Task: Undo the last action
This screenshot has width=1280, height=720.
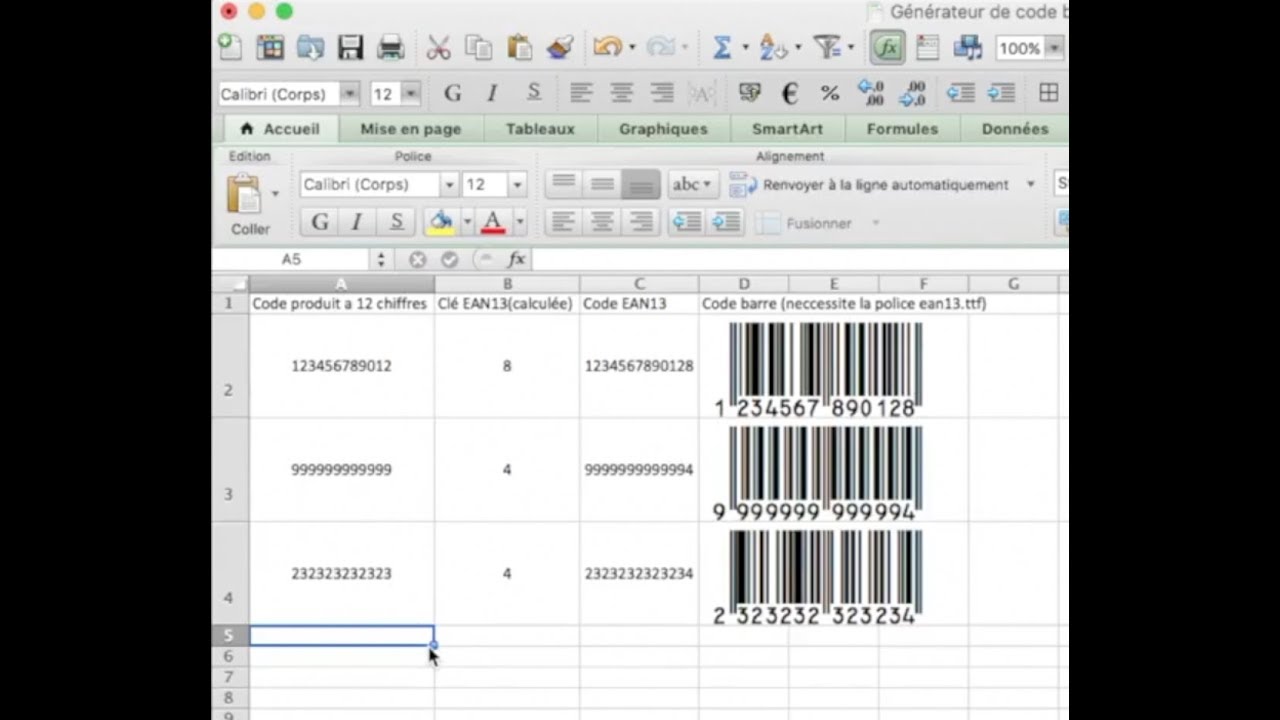Action: (605, 47)
